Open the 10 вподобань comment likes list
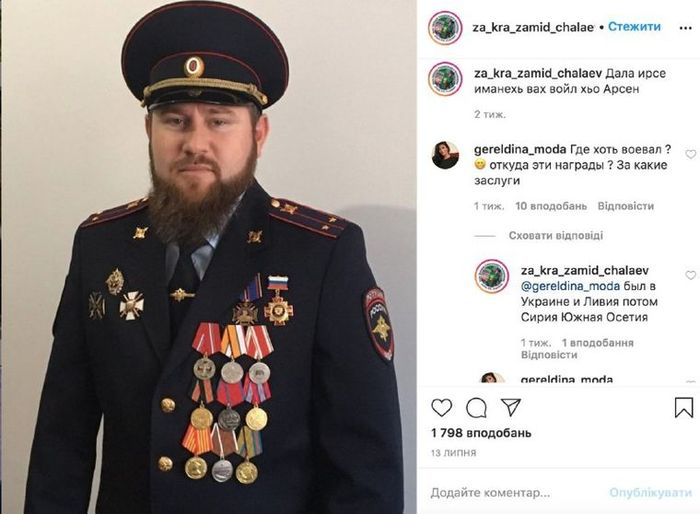The width and height of the screenshot is (700, 514). (551, 206)
